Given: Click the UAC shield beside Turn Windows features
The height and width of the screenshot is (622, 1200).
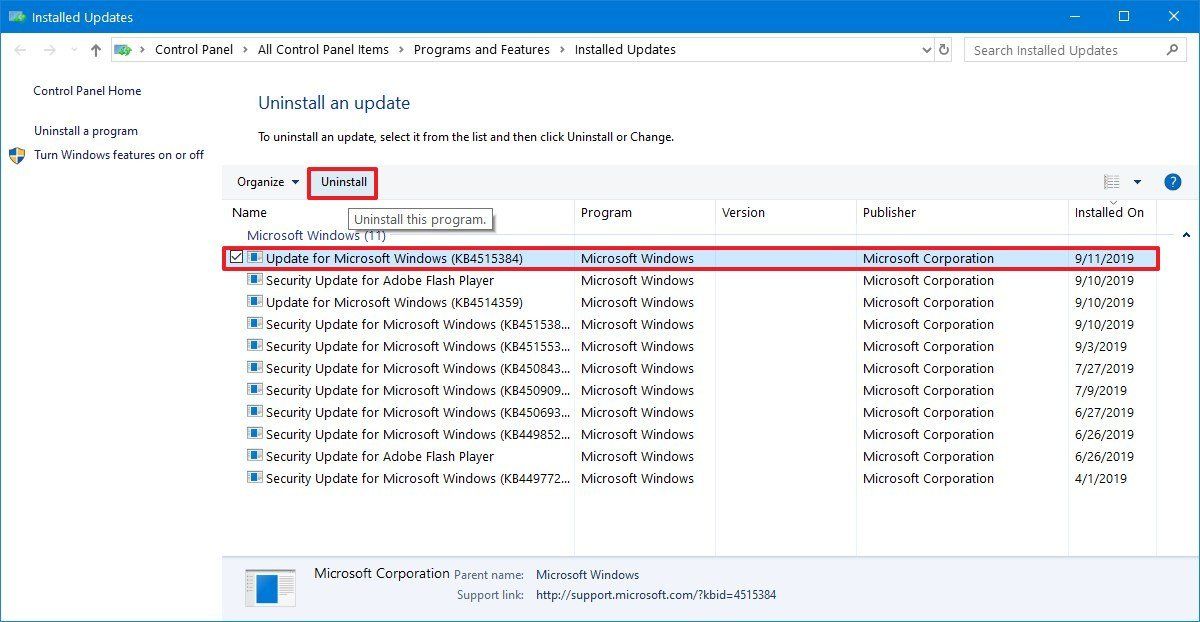Looking at the screenshot, I should (x=16, y=154).
